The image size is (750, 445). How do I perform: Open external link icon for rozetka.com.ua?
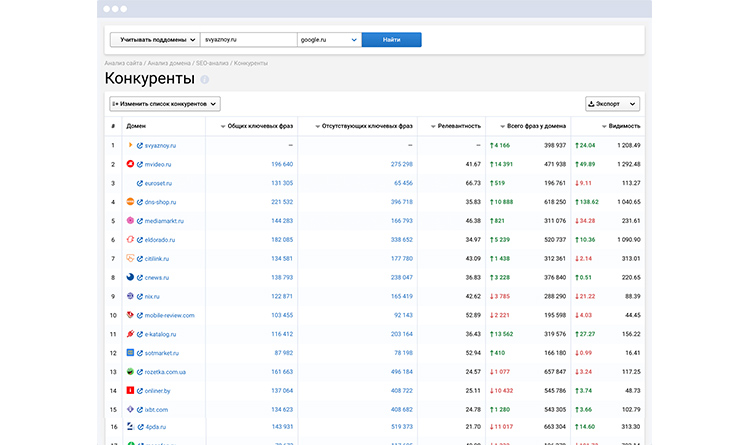click(140, 372)
